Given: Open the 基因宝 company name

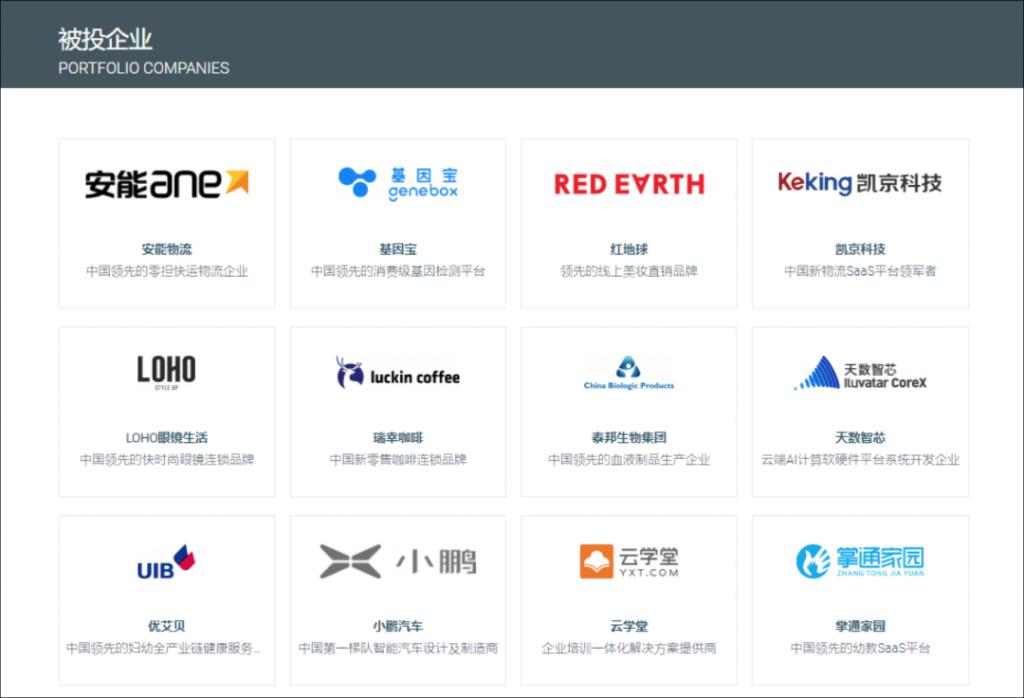Looking at the screenshot, I should pyautogui.click(x=398, y=249).
